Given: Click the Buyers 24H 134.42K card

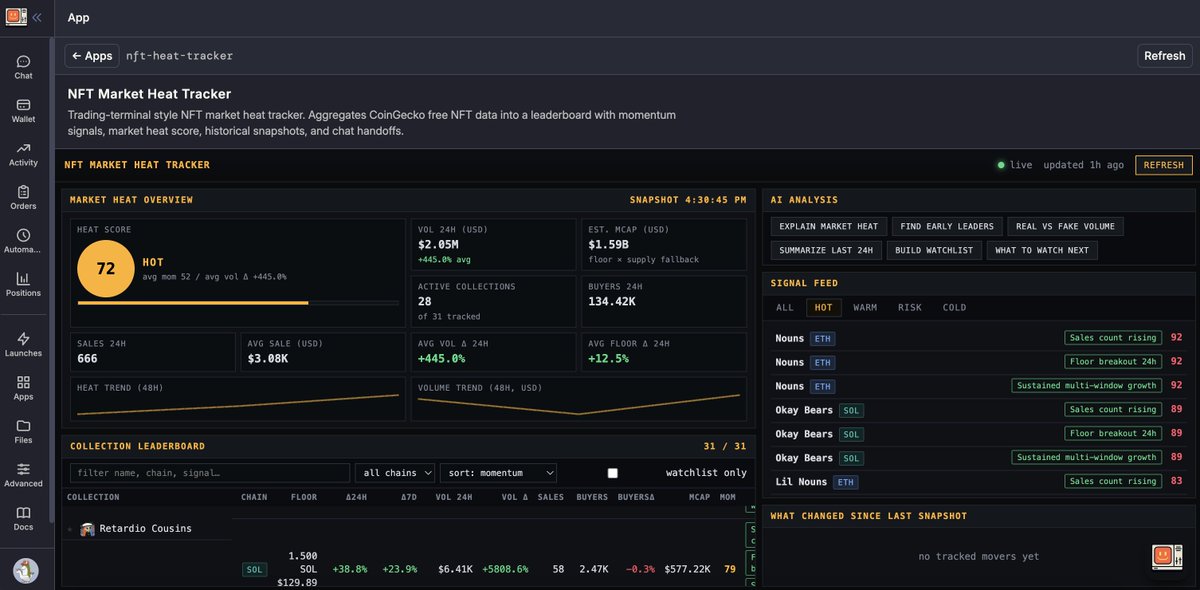Looking at the screenshot, I should [x=664, y=301].
